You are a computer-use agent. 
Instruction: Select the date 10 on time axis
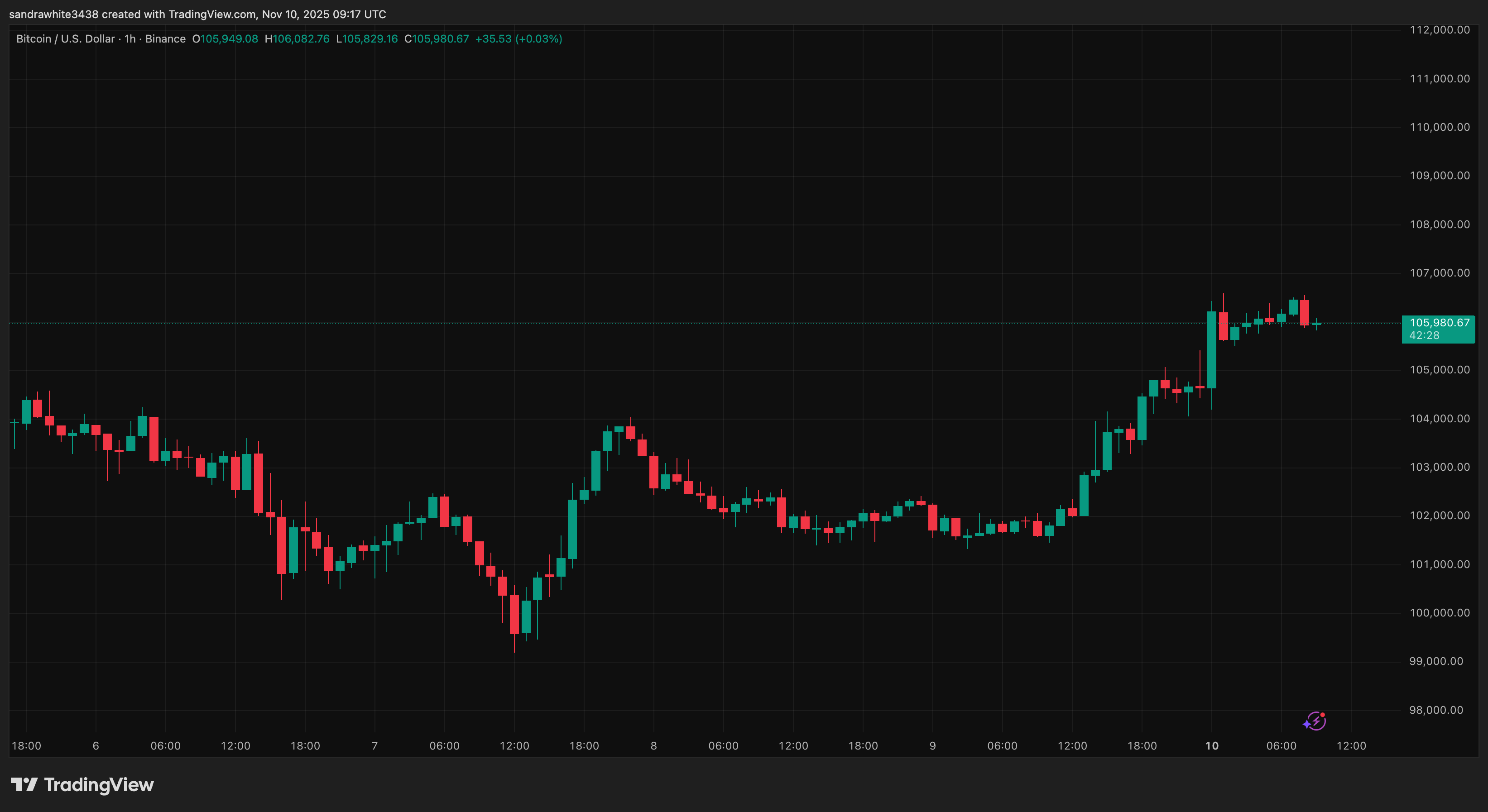coord(1211,745)
